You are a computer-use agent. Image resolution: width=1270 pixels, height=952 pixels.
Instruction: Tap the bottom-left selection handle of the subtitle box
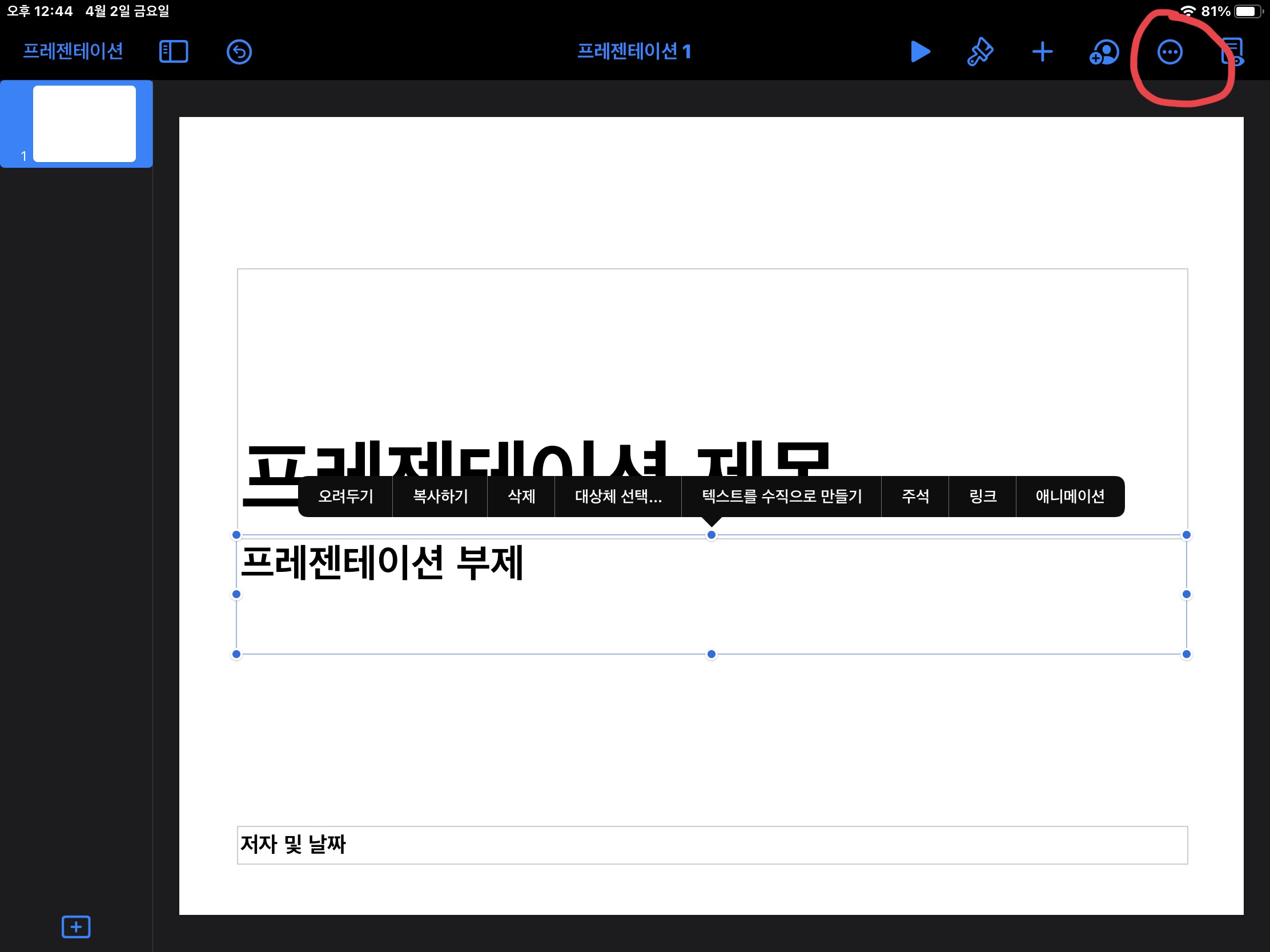coord(236,654)
